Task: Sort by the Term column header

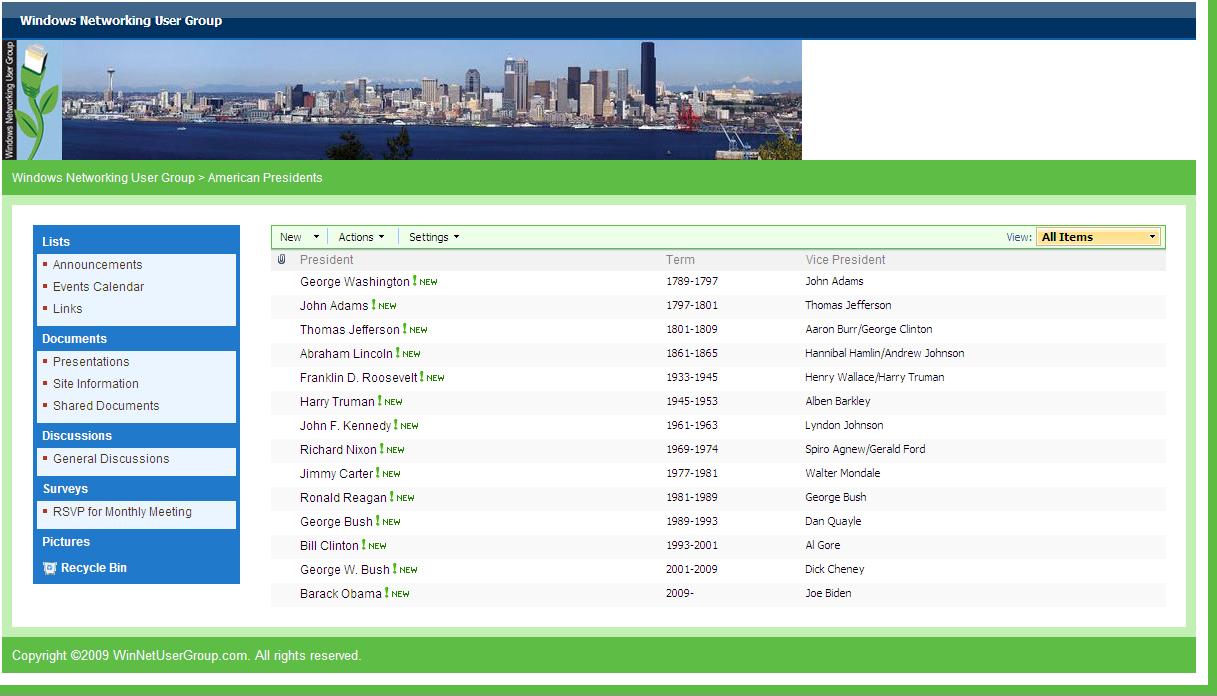Action: (x=680, y=260)
